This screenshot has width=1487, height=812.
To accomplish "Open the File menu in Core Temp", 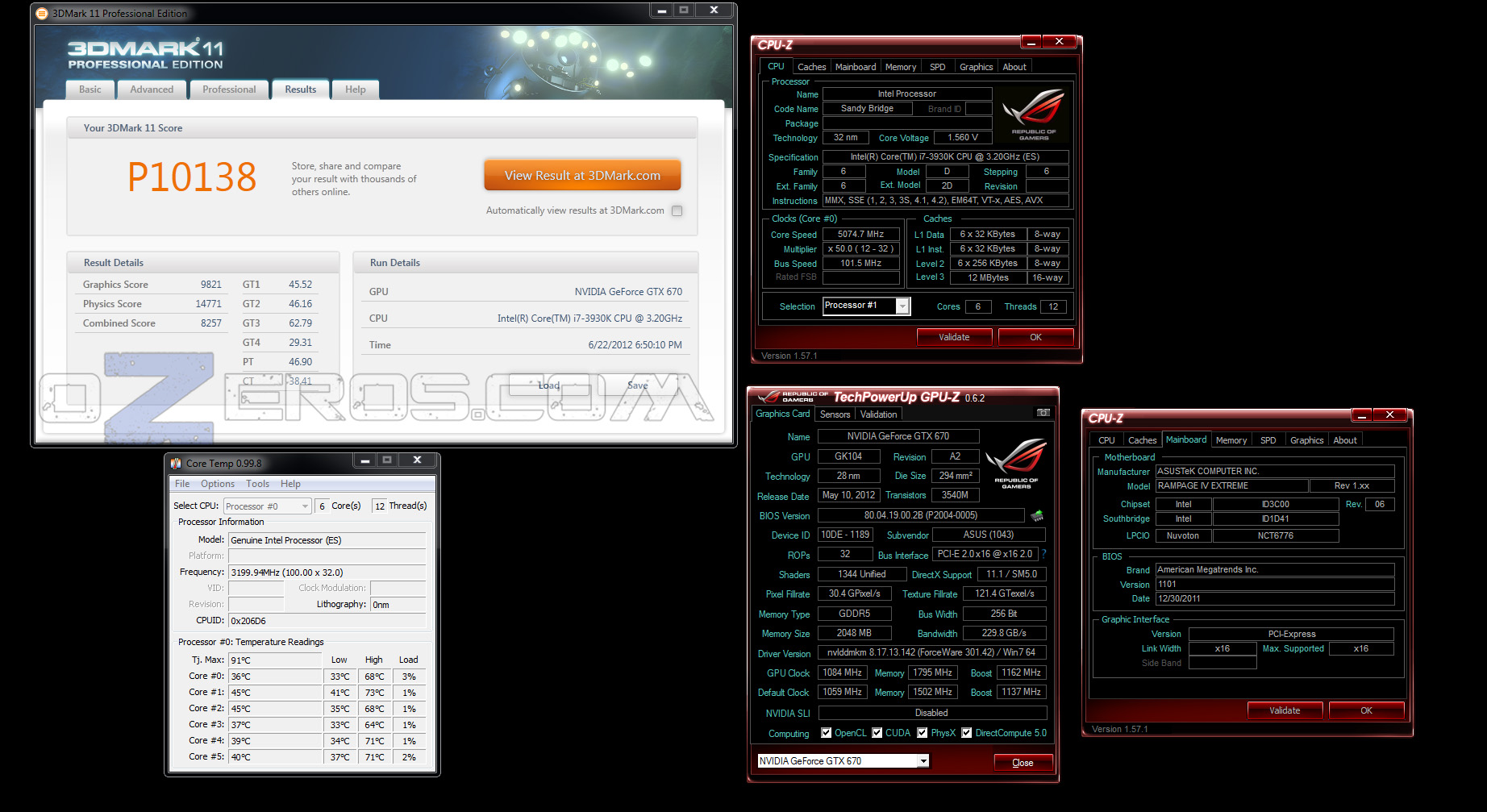I will click(182, 484).
